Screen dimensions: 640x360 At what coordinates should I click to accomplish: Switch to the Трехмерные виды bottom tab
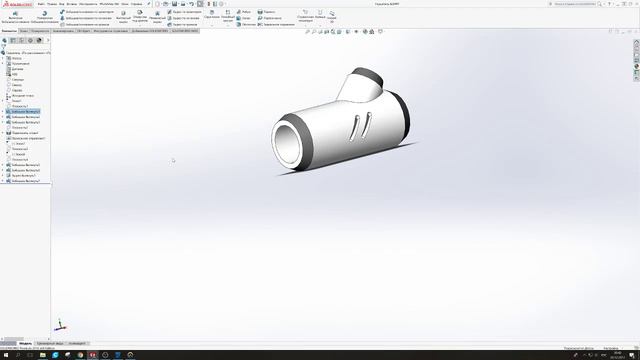coord(50,343)
